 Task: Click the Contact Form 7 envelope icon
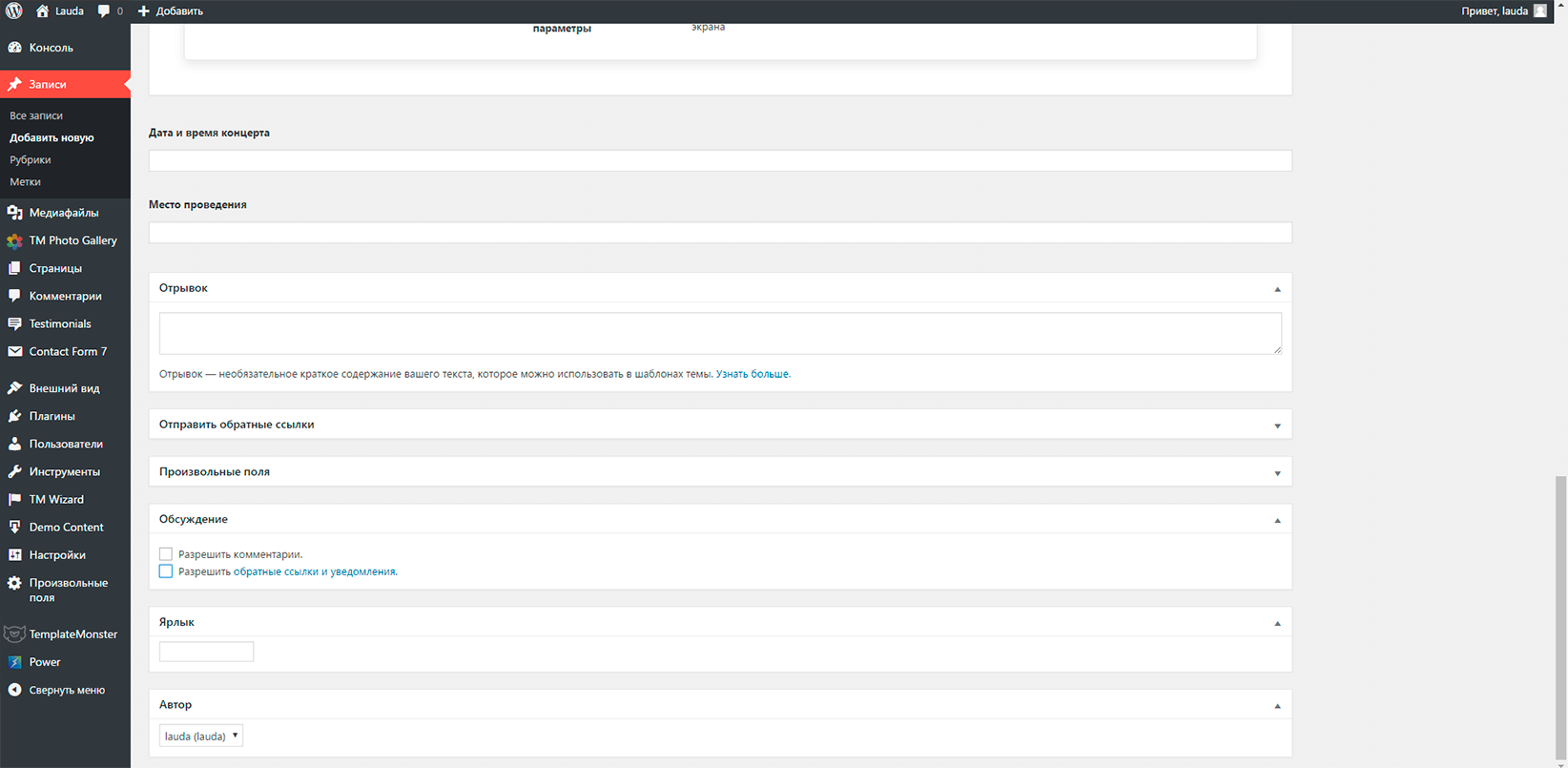14,351
